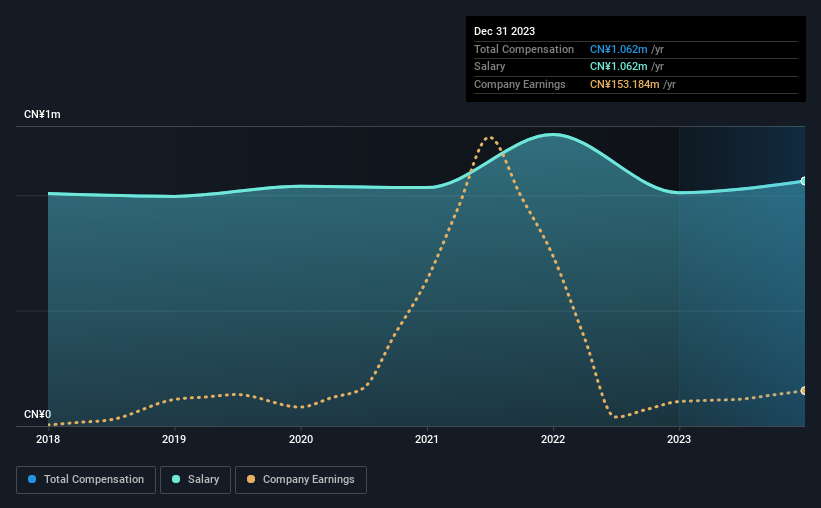This screenshot has height=508, width=821.
Task: Click the Company Earnings tooltip row label
Action: [519, 84]
